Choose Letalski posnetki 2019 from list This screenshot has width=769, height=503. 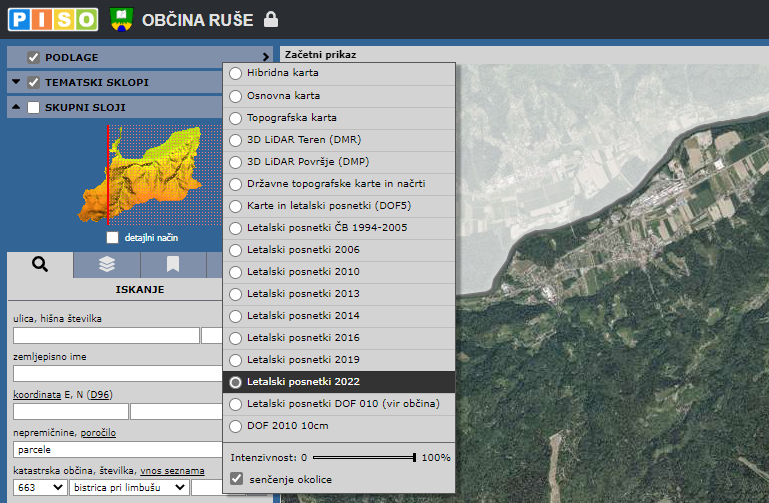pyautogui.click(x=236, y=360)
